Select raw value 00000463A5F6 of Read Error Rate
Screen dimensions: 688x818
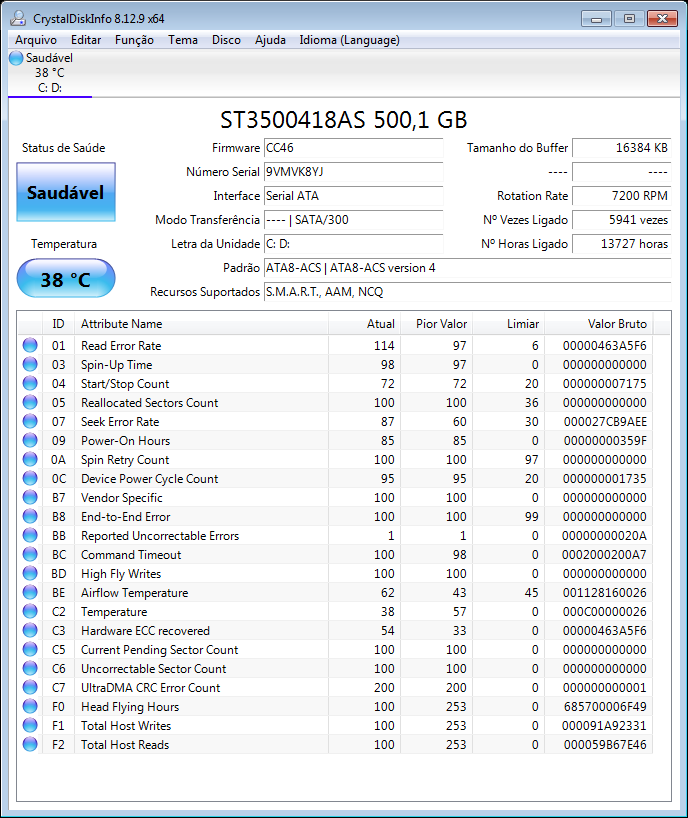[x=605, y=345]
